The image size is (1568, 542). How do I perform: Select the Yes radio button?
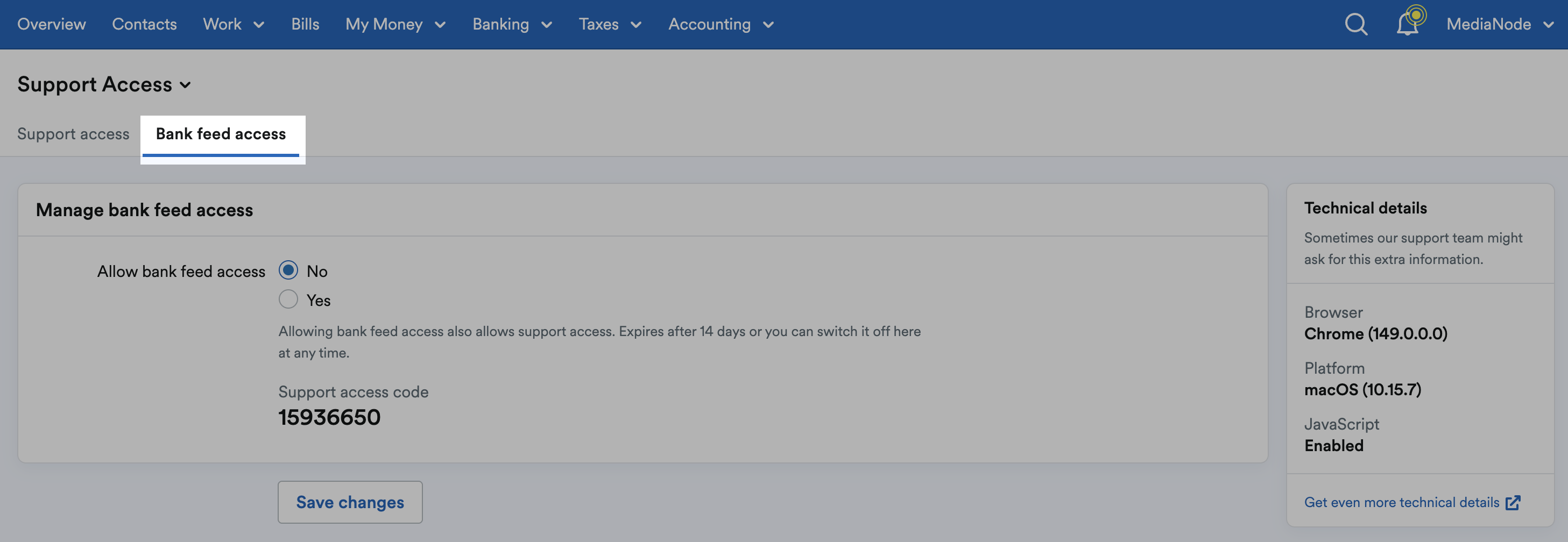[288, 299]
